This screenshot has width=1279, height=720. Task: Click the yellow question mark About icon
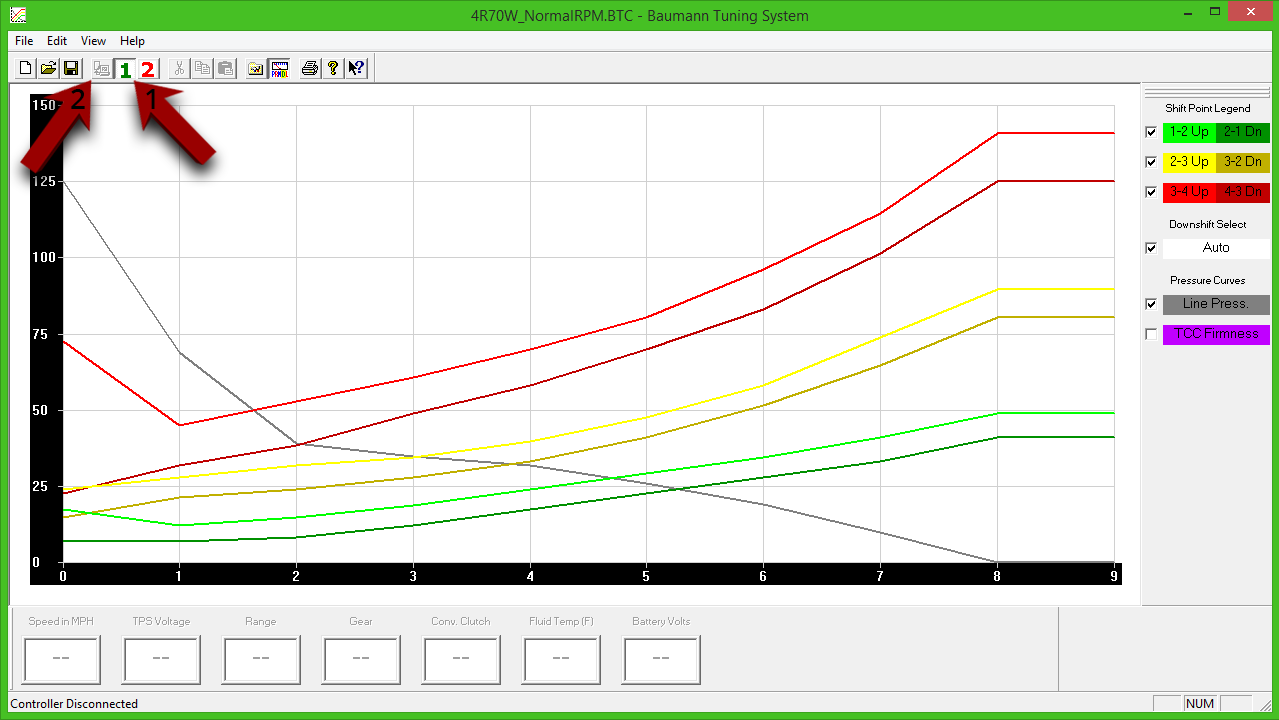(333, 68)
